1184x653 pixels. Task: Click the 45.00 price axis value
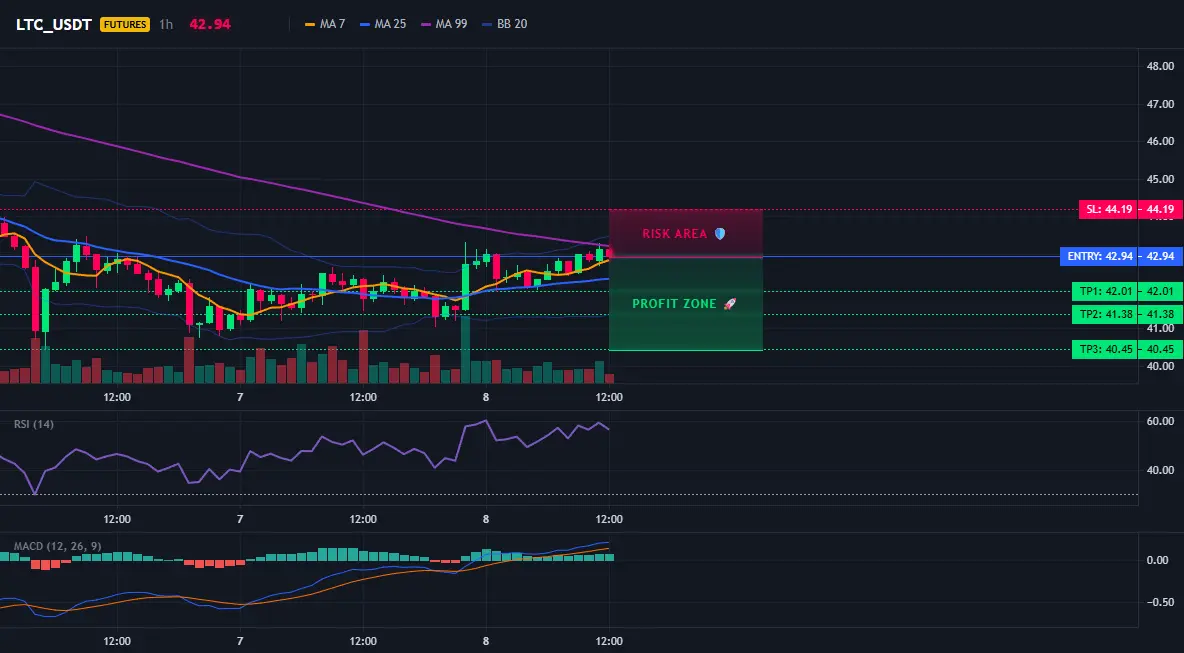(x=1160, y=179)
